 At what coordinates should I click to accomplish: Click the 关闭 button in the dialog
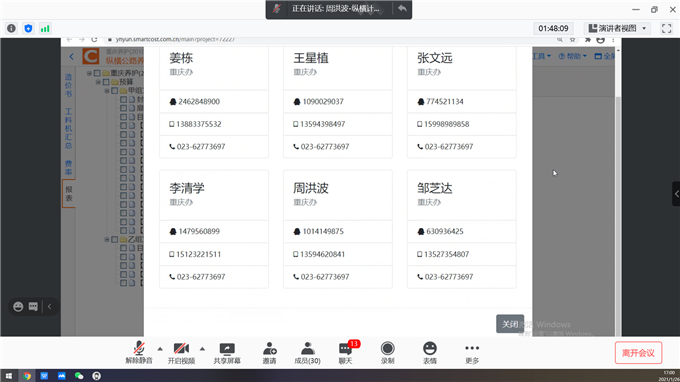(510, 324)
